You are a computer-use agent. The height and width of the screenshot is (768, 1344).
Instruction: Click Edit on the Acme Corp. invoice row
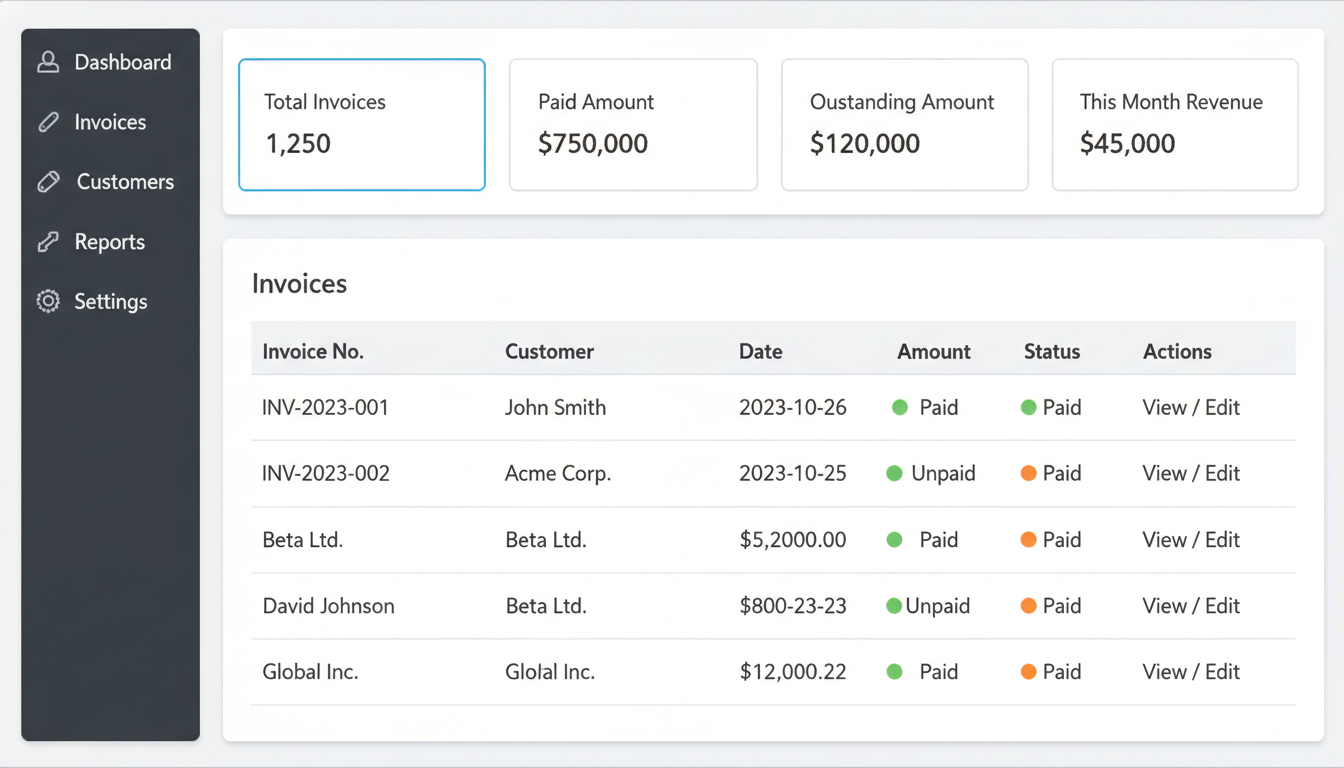(x=1222, y=473)
